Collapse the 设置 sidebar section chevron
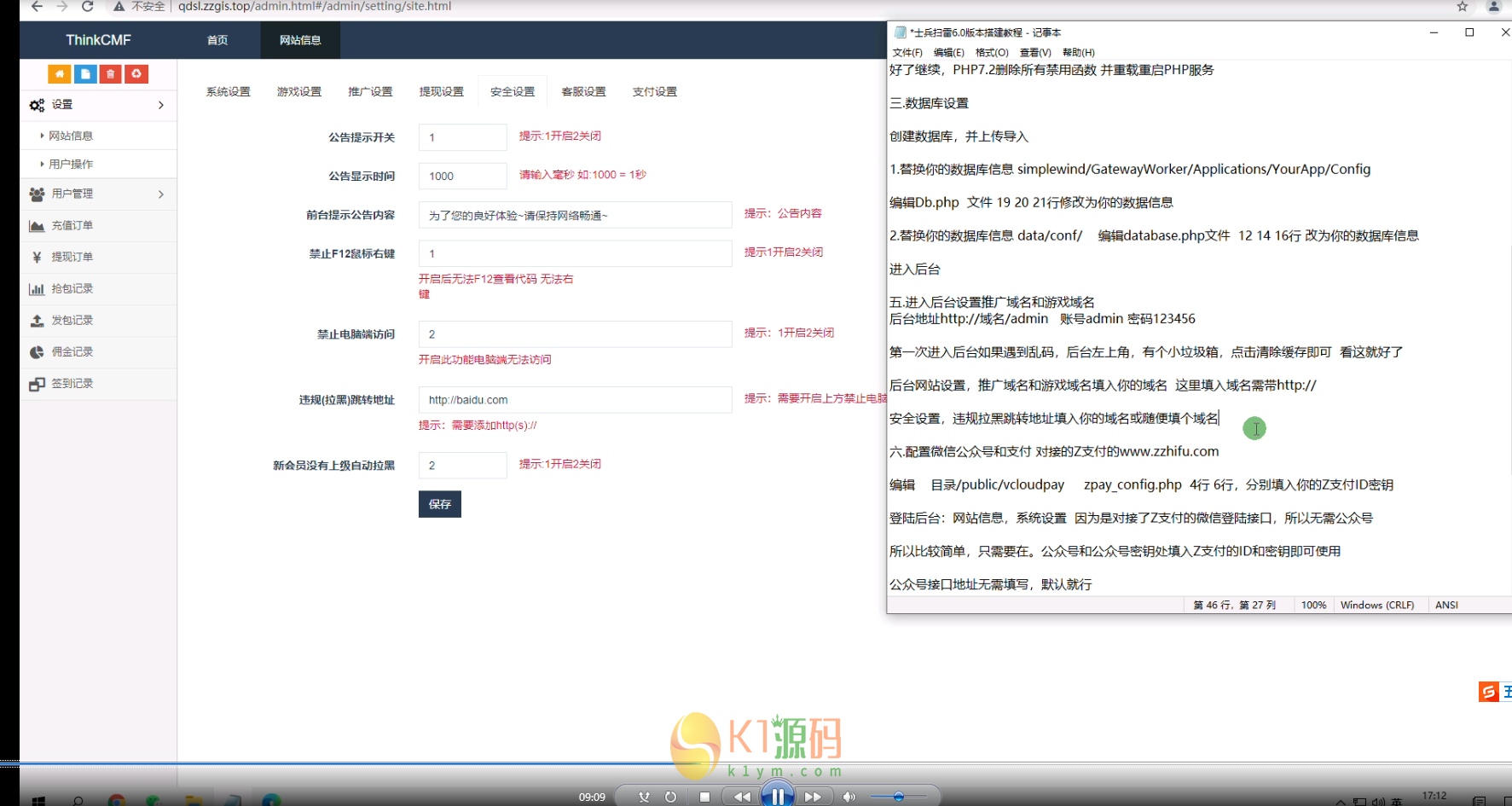This screenshot has height=806, width=1512. pyautogui.click(x=161, y=105)
